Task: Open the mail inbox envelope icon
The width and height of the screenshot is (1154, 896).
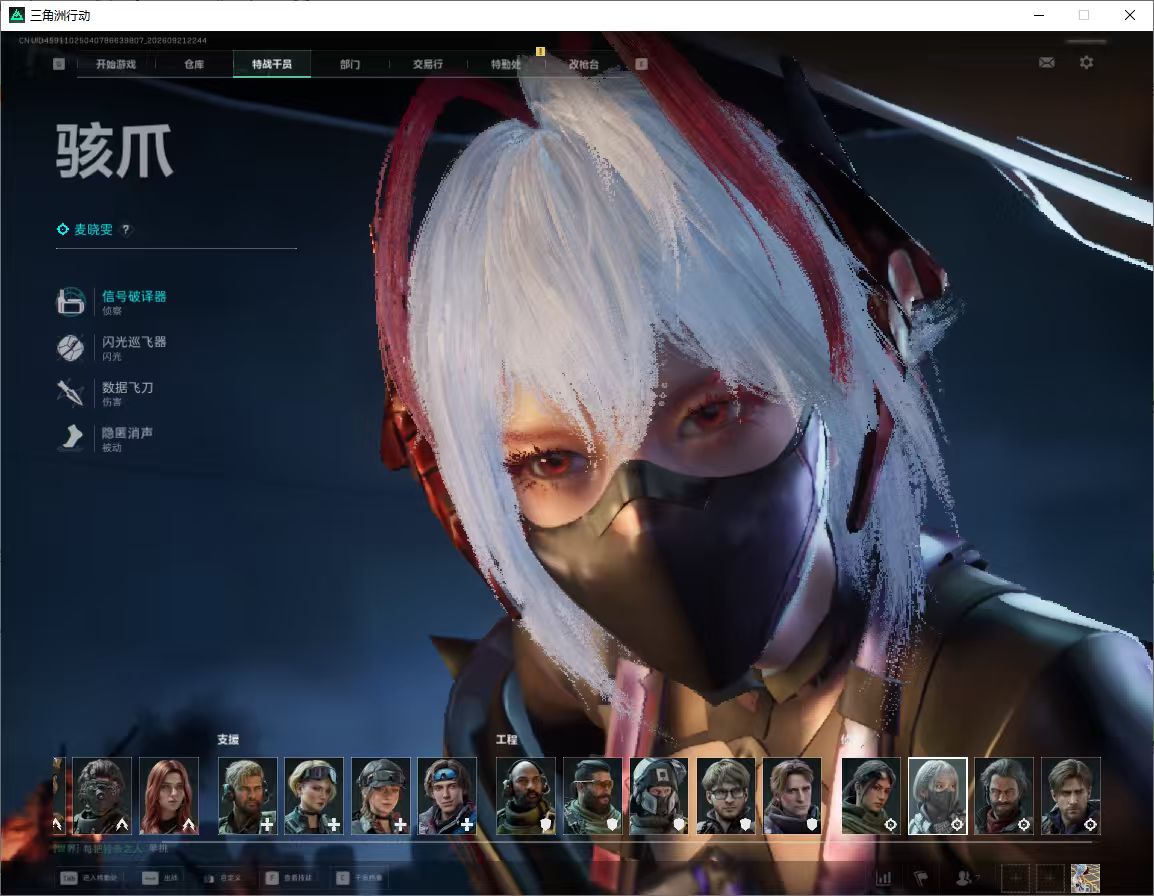Action: pos(1047,63)
